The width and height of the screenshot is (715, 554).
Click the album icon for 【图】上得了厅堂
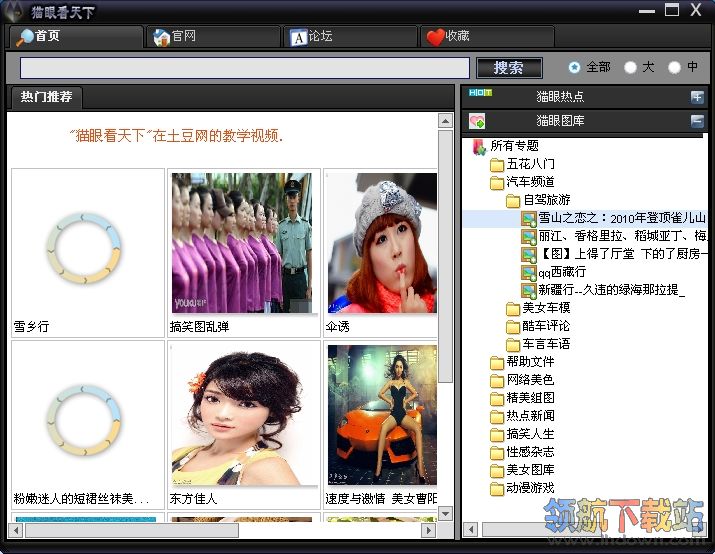(529, 254)
